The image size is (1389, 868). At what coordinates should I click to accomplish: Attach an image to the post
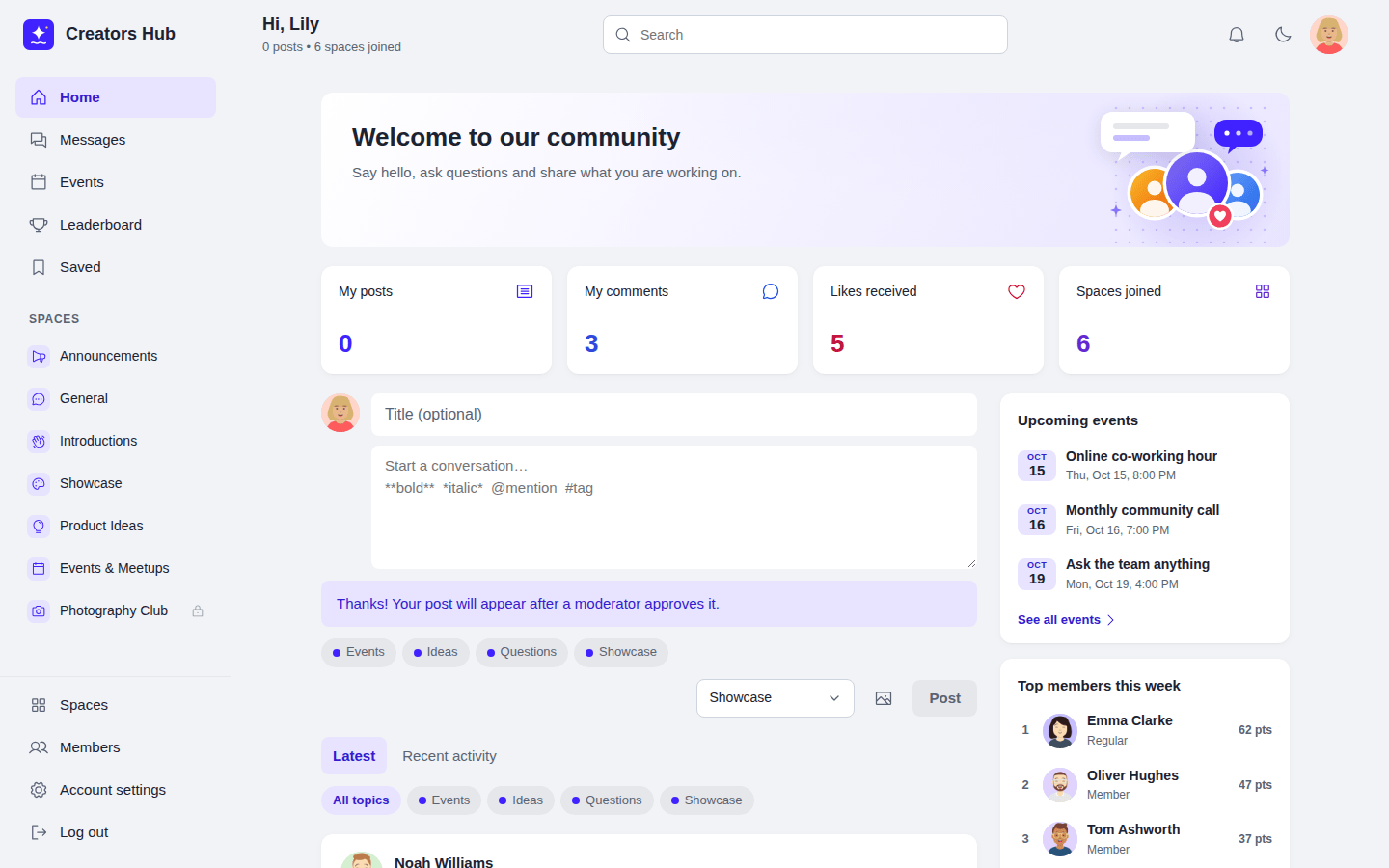884,698
